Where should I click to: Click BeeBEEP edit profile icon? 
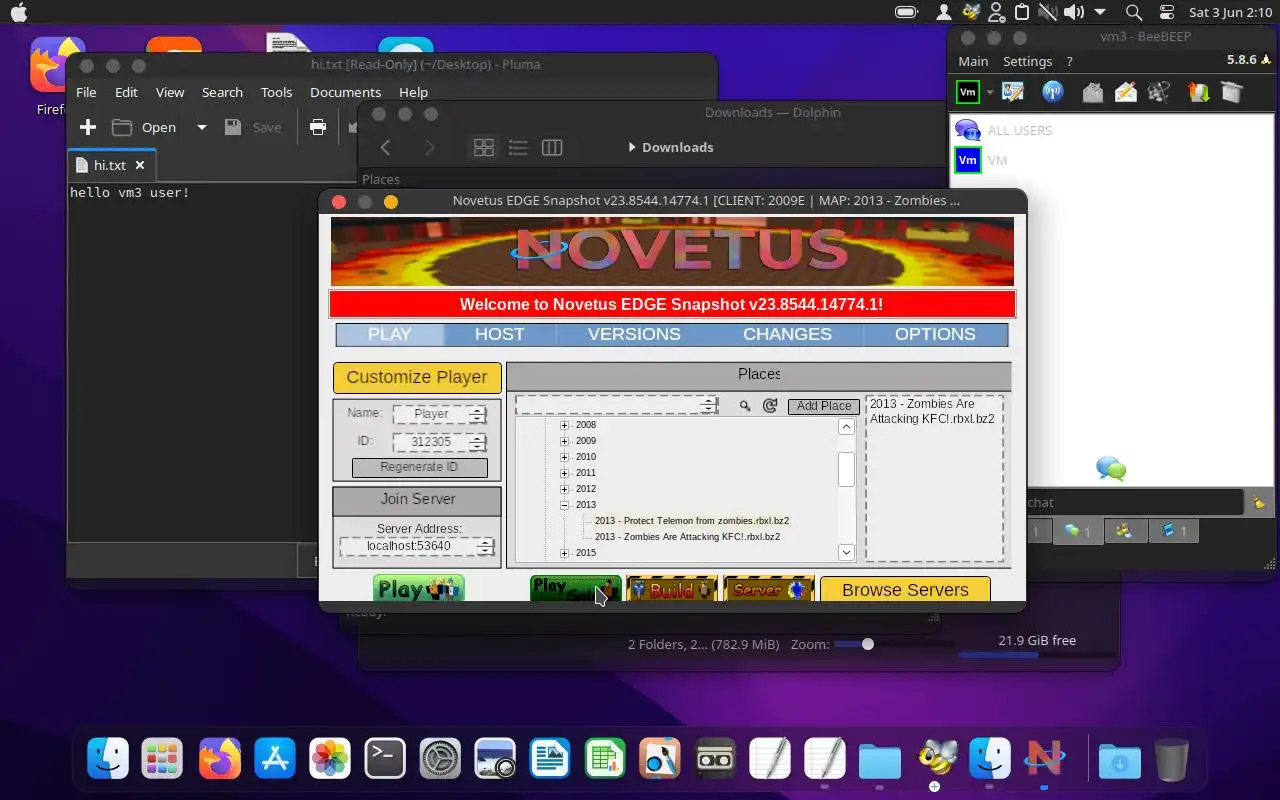coord(1013,93)
